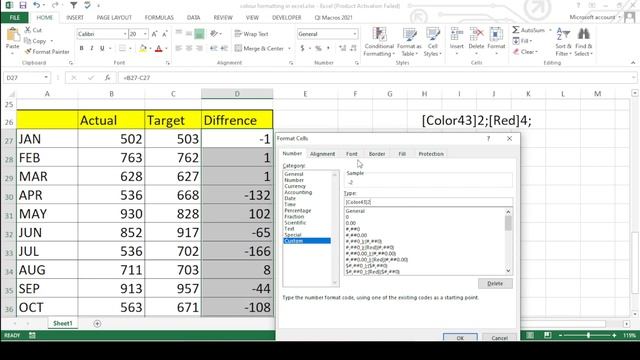640x360 pixels.
Task: Apply yellow Fill Color bucket
Action: coord(143,49)
